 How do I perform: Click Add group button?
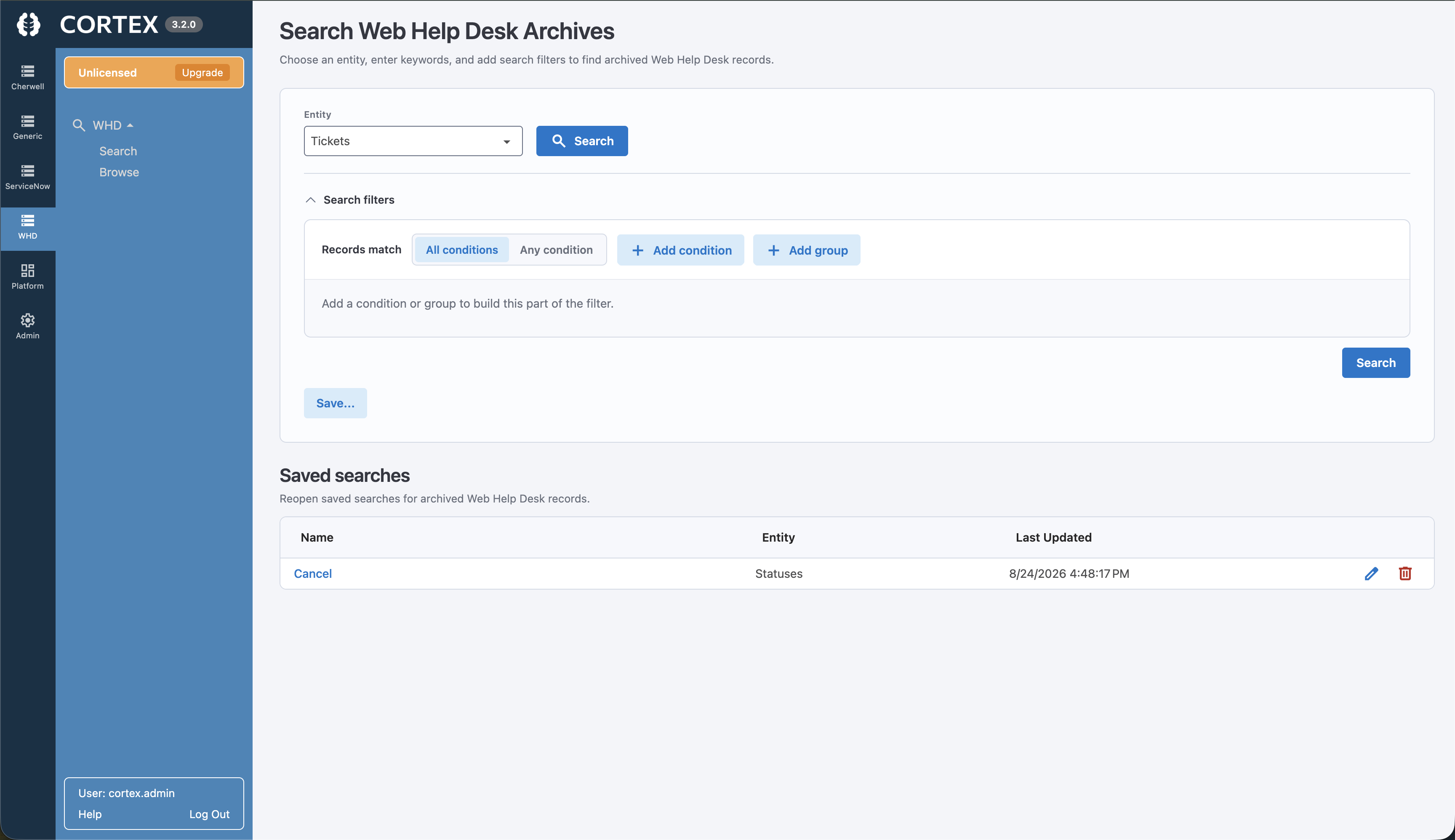[x=807, y=250]
